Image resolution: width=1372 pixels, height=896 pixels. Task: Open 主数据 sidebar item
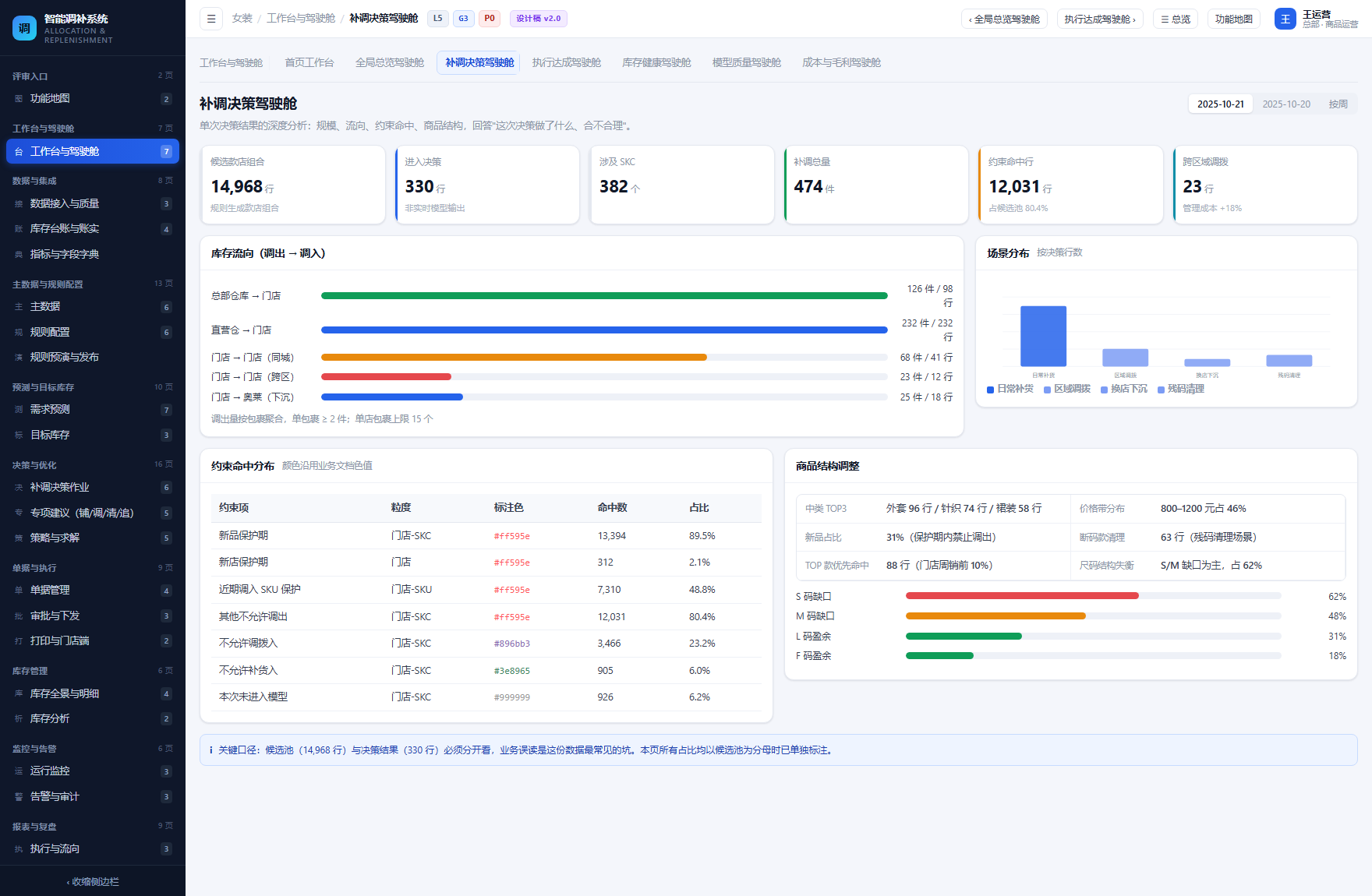(x=93, y=307)
